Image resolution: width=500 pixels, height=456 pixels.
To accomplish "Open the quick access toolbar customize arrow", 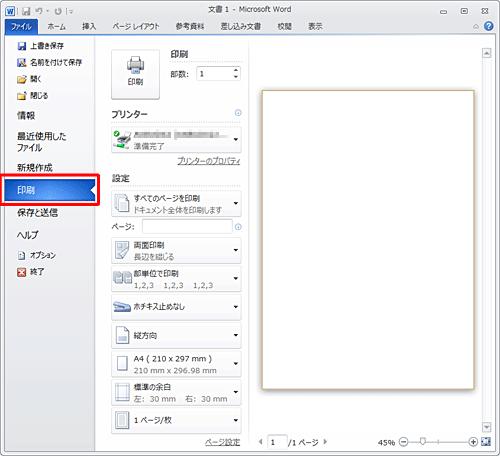I will [71, 11].
